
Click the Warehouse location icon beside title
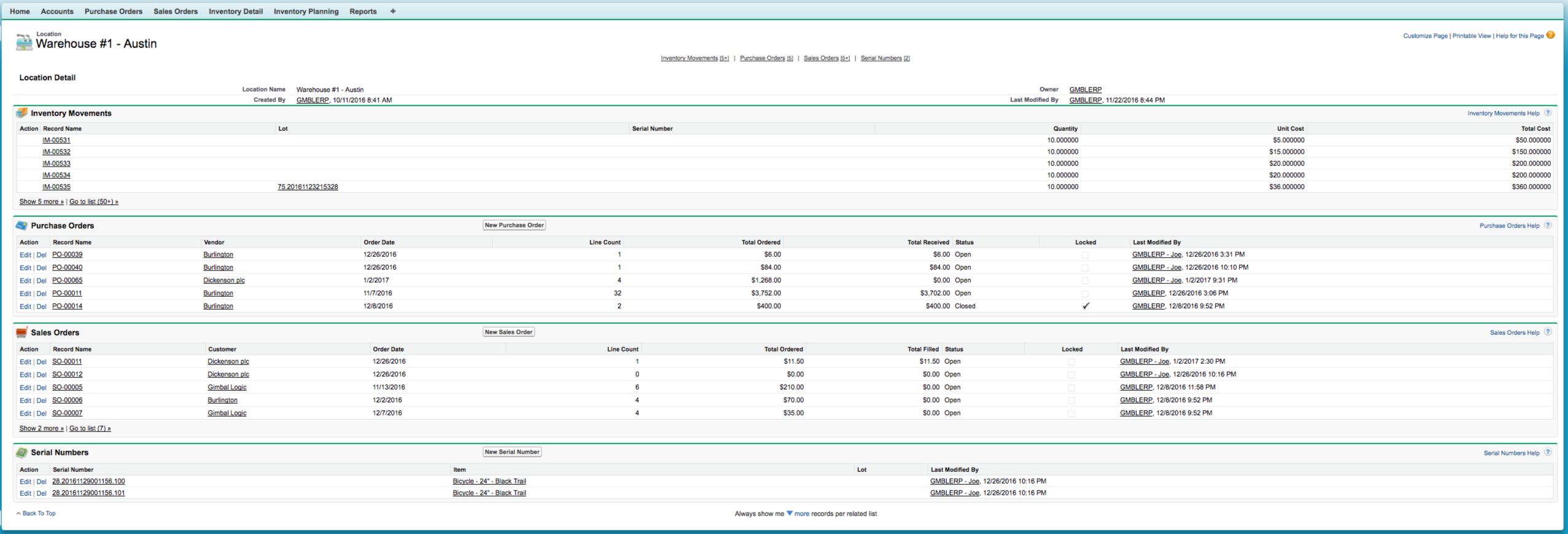23,42
